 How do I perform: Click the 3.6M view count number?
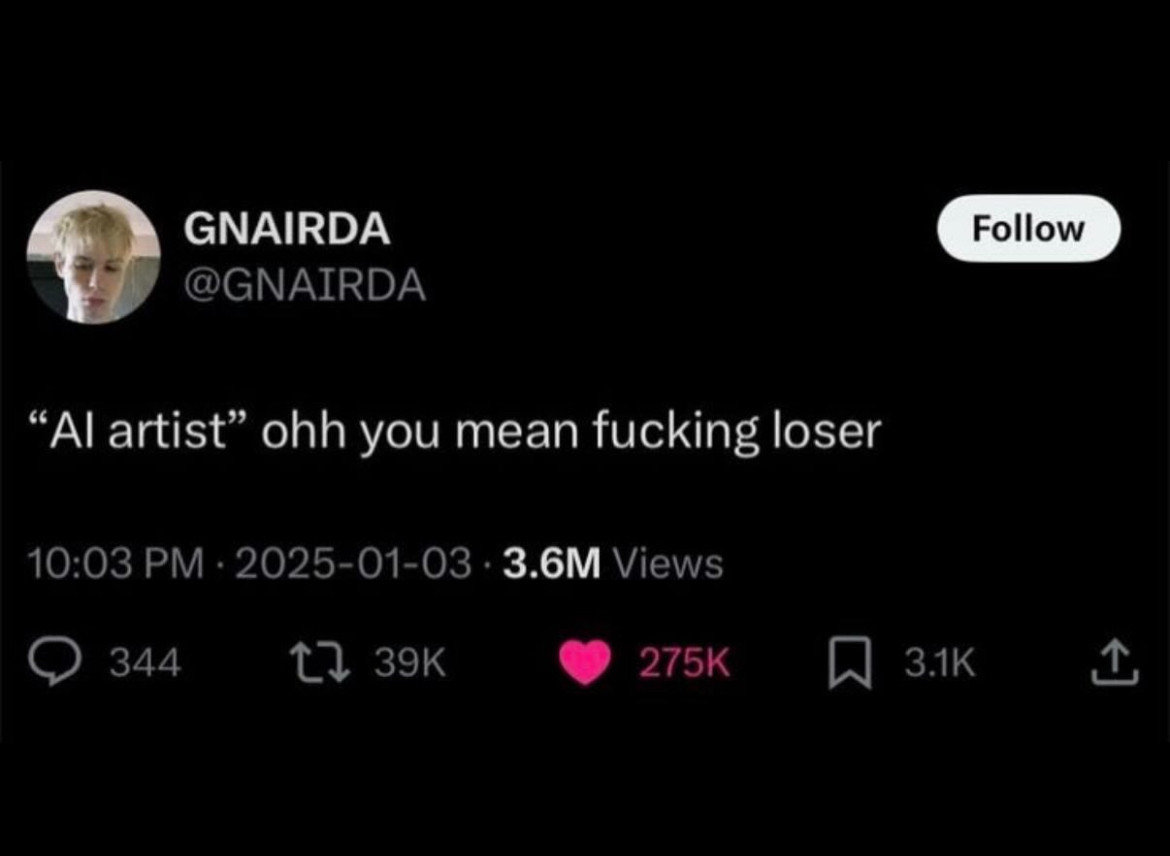click(x=552, y=564)
